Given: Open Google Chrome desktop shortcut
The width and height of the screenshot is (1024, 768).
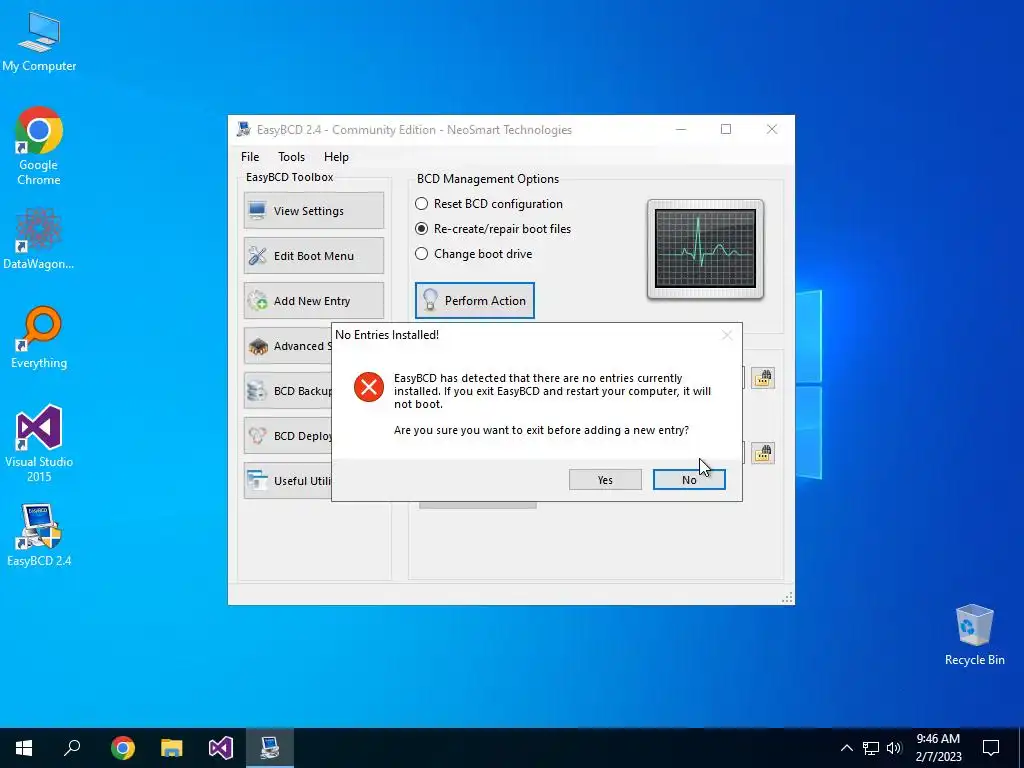Looking at the screenshot, I should coord(39,146).
